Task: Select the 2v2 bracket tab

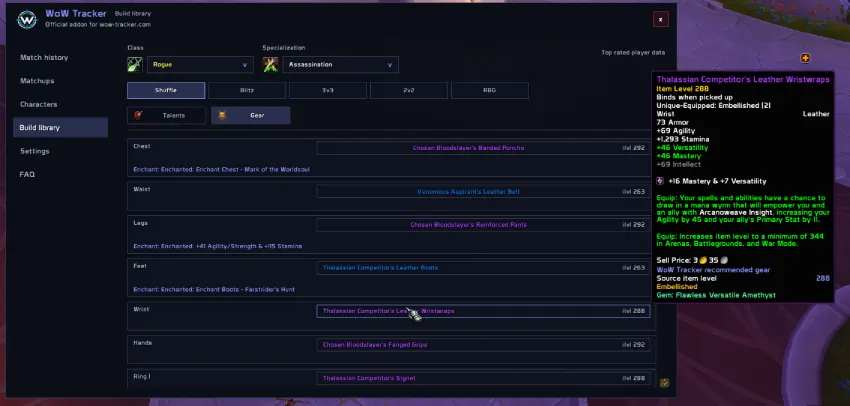Action: pyautogui.click(x=409, y=91)
